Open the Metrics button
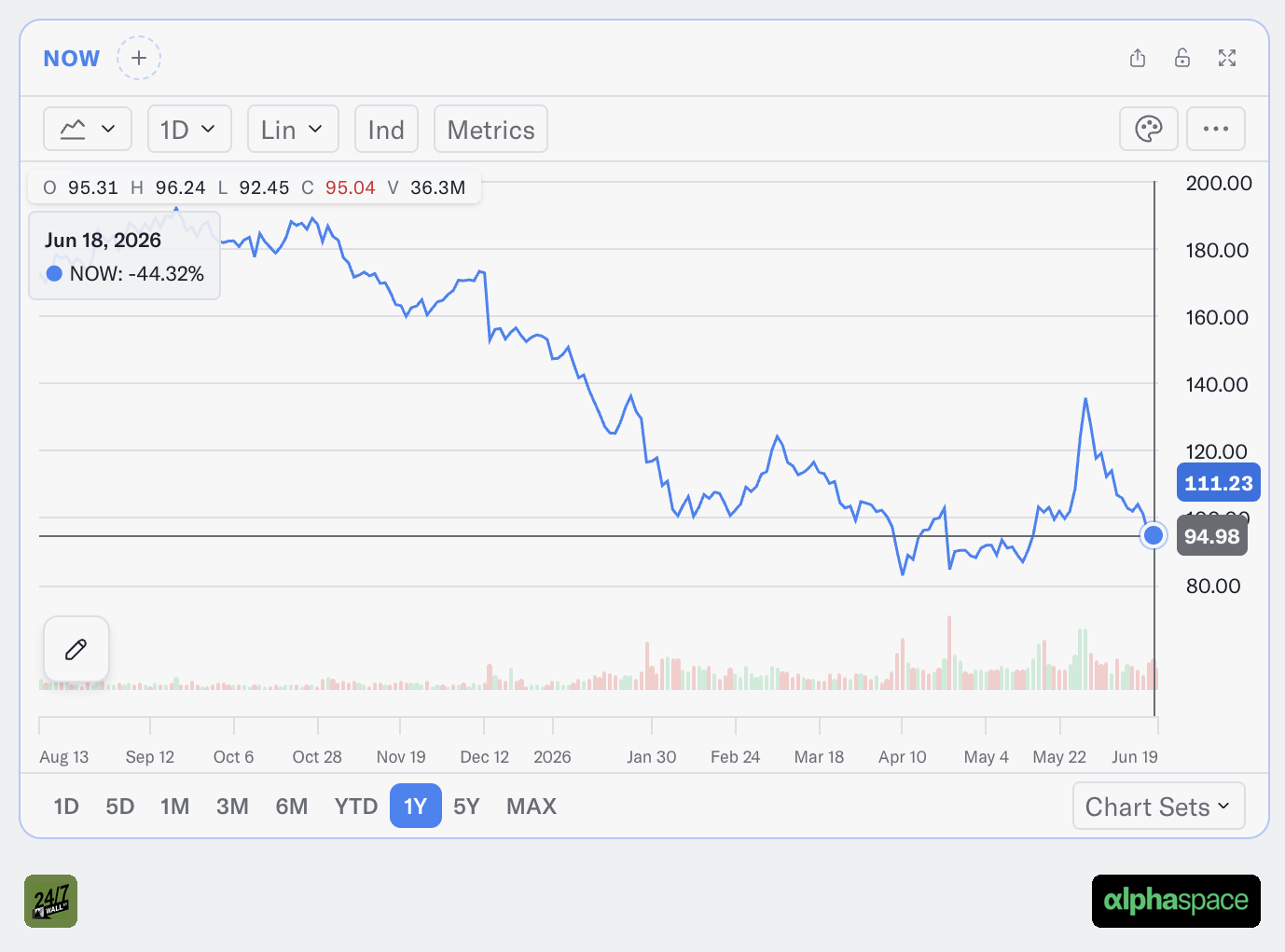This screenshot has width=1285, height=952. click(491, 129)
